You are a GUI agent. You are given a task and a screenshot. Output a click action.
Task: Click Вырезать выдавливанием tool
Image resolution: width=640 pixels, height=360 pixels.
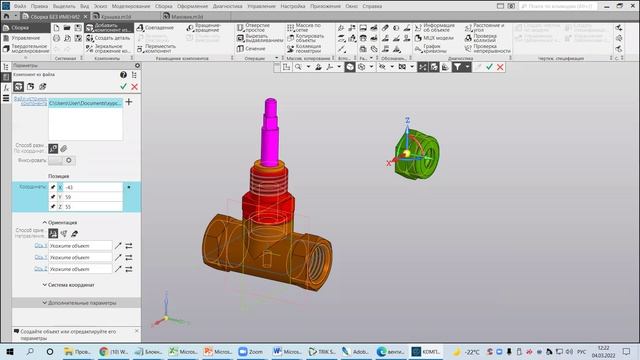pyautogui.click(x=260, y=38)
